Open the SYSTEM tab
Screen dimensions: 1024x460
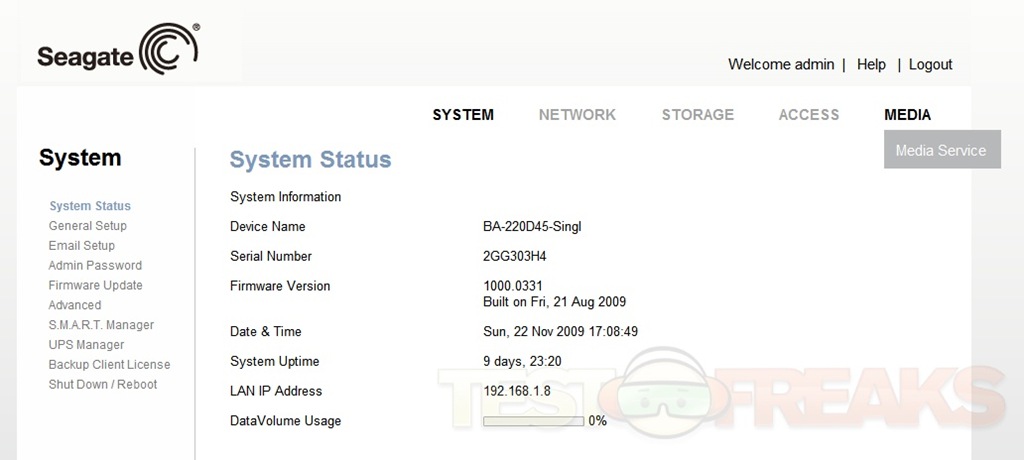[463, 115]
